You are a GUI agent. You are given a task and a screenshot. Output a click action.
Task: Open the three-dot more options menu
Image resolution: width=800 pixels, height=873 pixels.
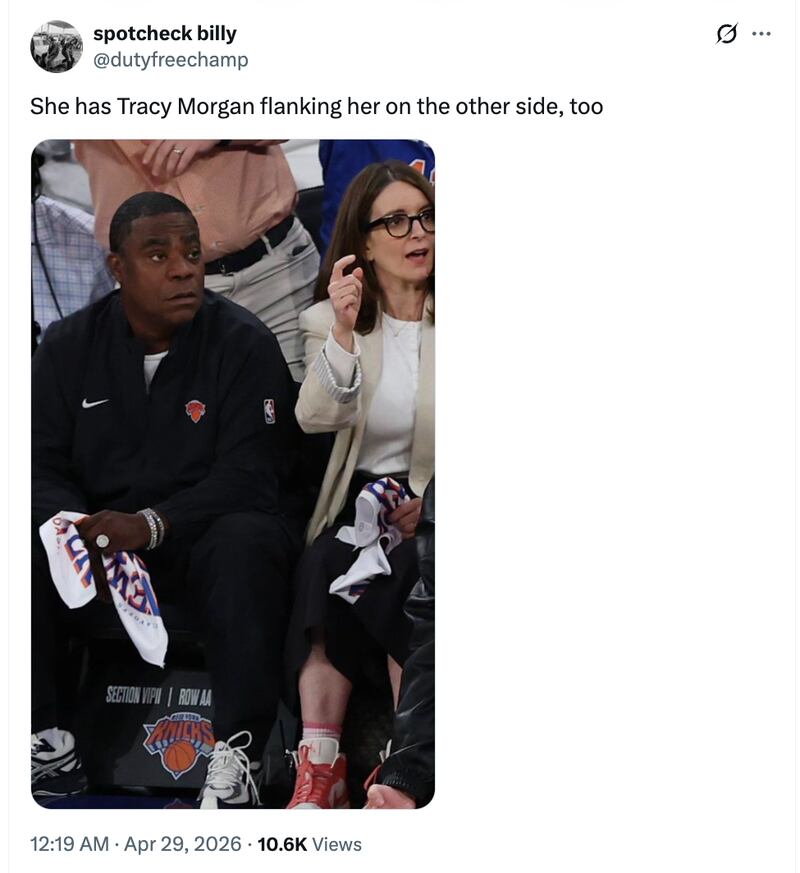tap(761, 34)
